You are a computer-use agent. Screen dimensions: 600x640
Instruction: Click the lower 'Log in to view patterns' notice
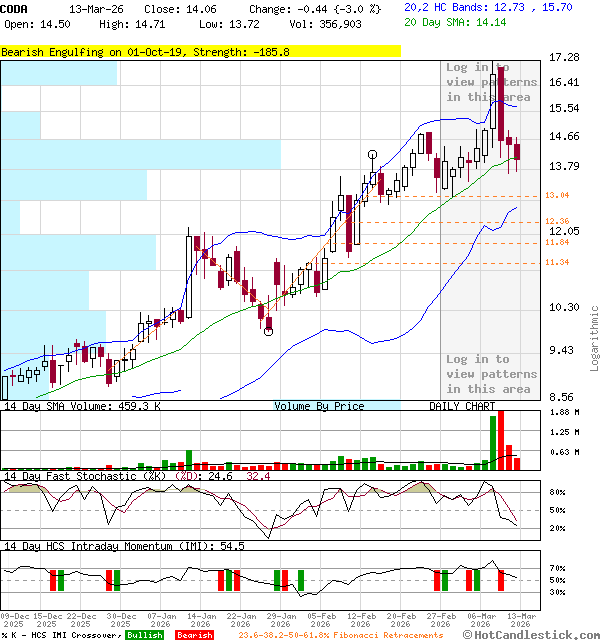pyautogui.click(x=491, y=374)
